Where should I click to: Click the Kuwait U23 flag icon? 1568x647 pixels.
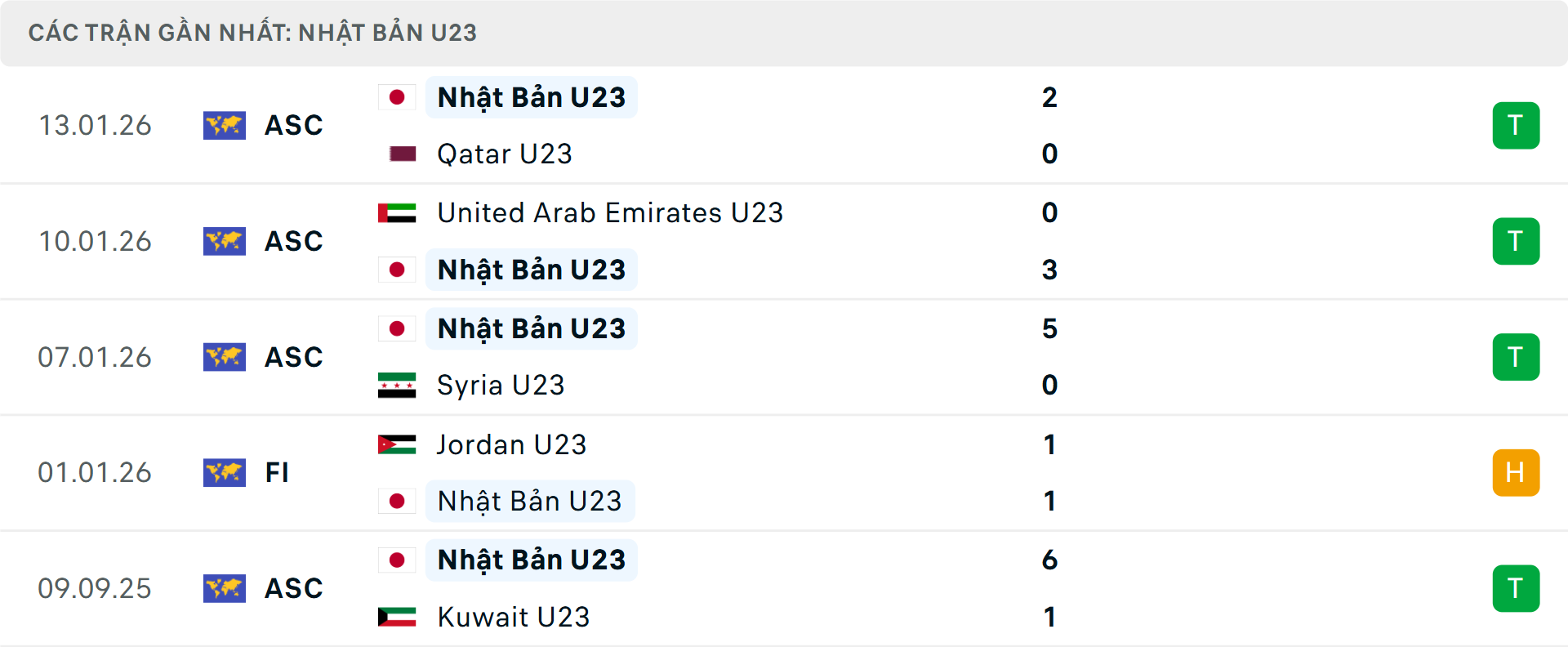(x=397, y=617)
